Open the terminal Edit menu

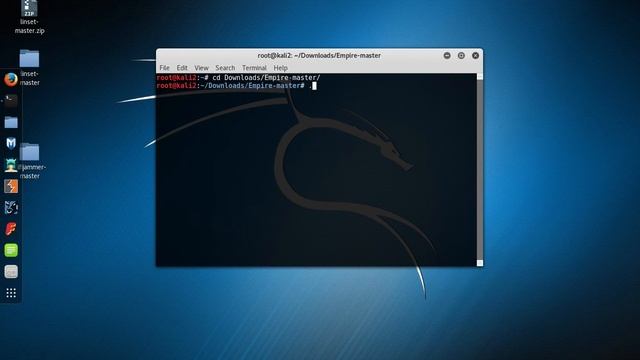182,68
